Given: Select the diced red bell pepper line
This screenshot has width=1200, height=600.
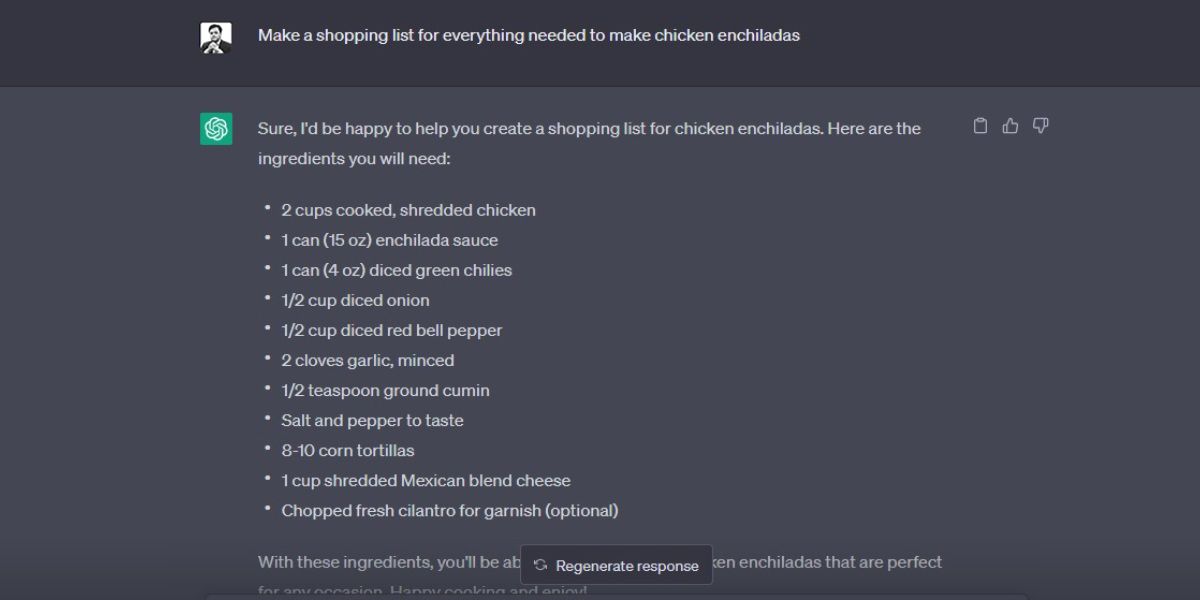Looking at the screenshot, I should coord(391,330).
